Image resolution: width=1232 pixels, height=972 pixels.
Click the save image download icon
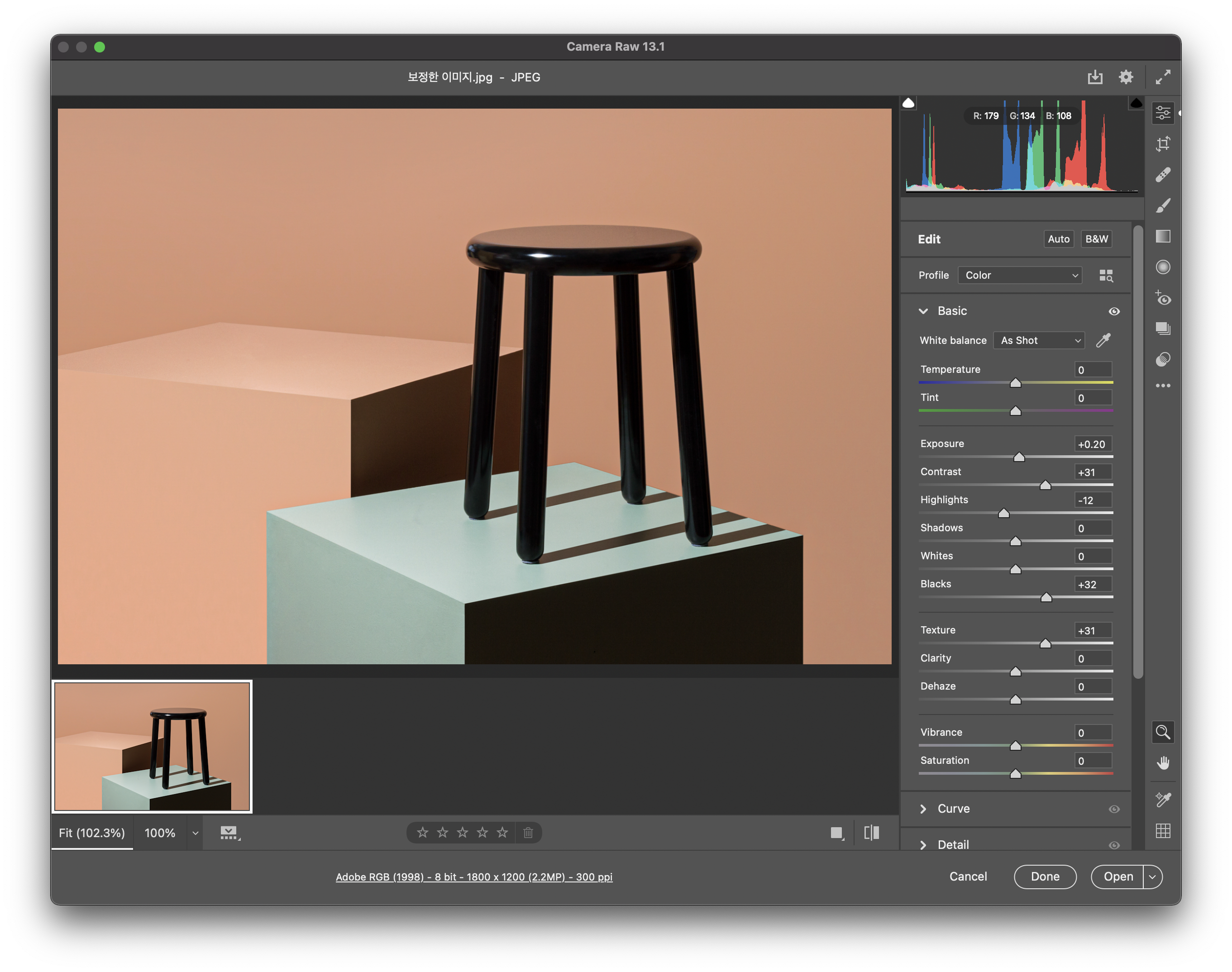1095,77
